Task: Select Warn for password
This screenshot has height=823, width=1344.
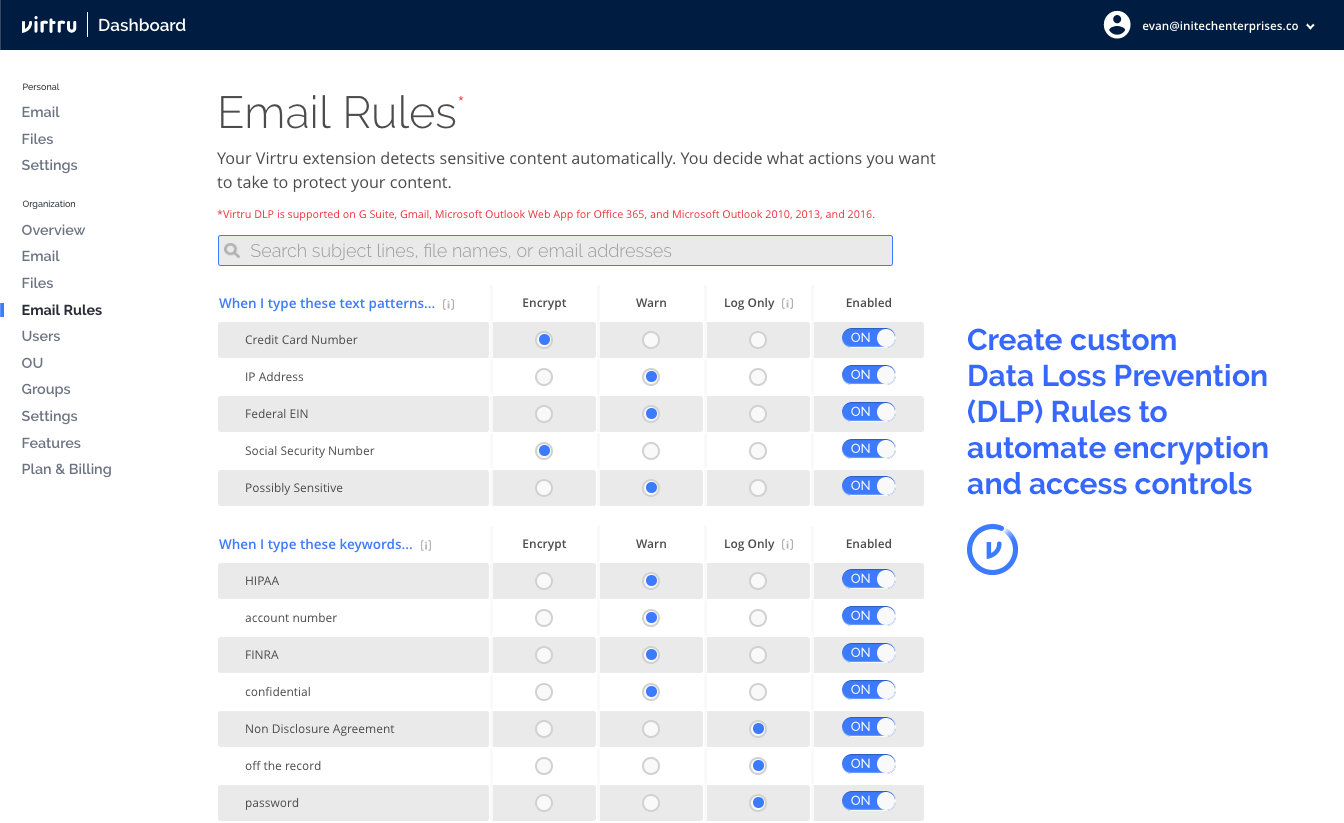Action: tap(651, 803)
